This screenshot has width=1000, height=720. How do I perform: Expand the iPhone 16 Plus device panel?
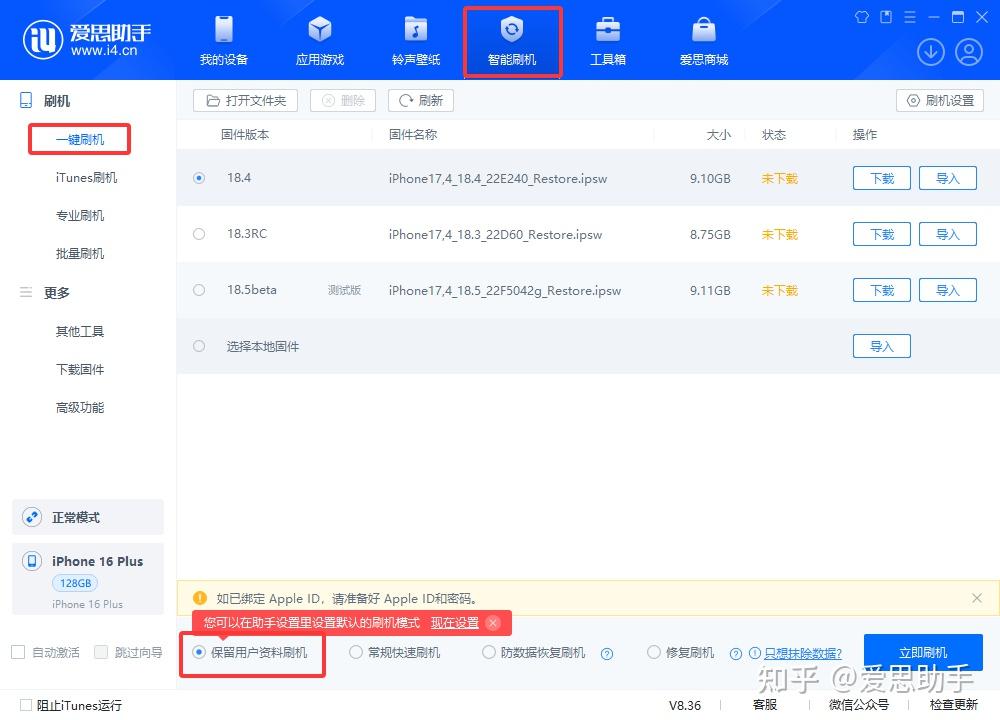click(88, 578)
